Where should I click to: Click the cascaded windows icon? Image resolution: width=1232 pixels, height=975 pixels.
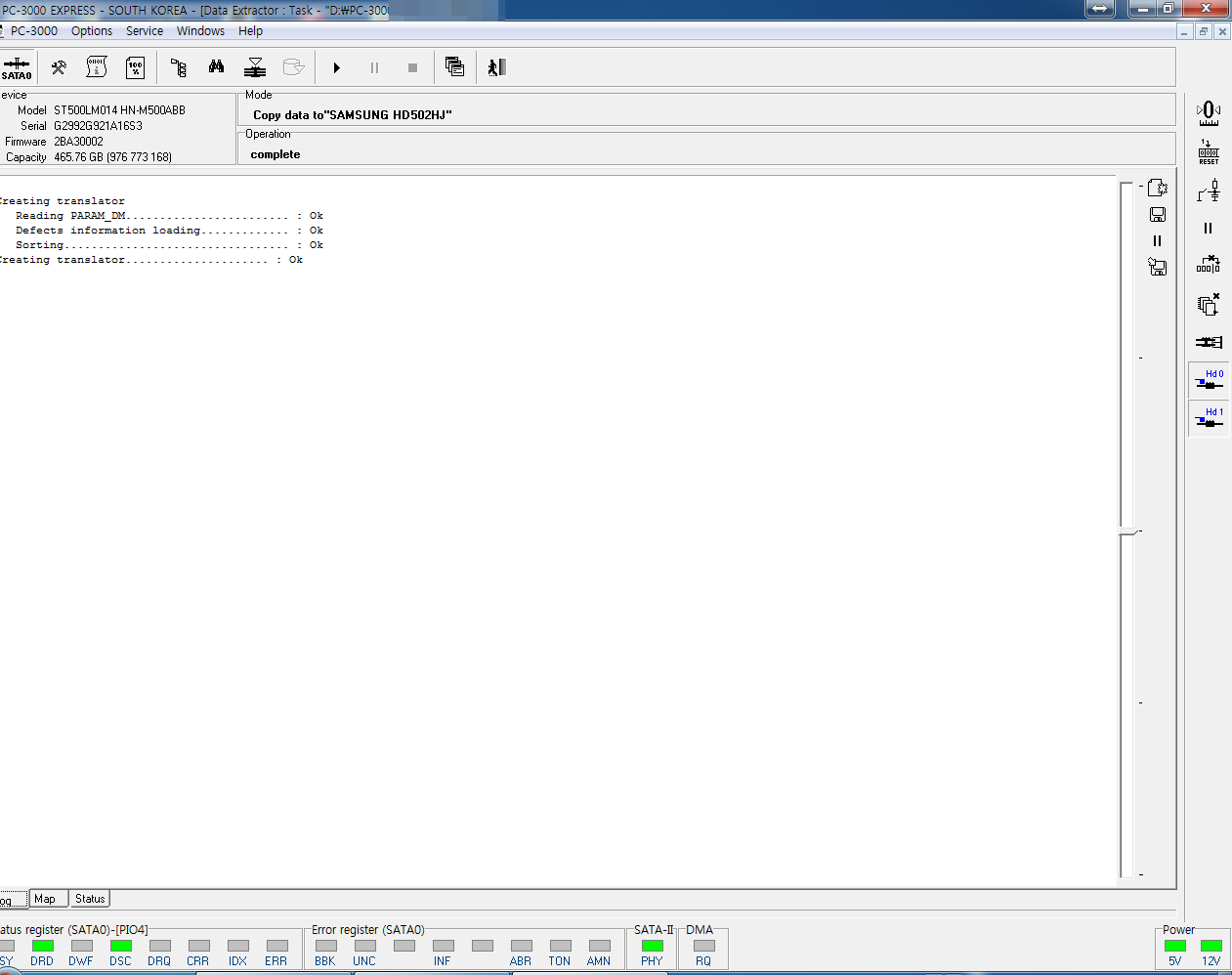coord(454,67)
